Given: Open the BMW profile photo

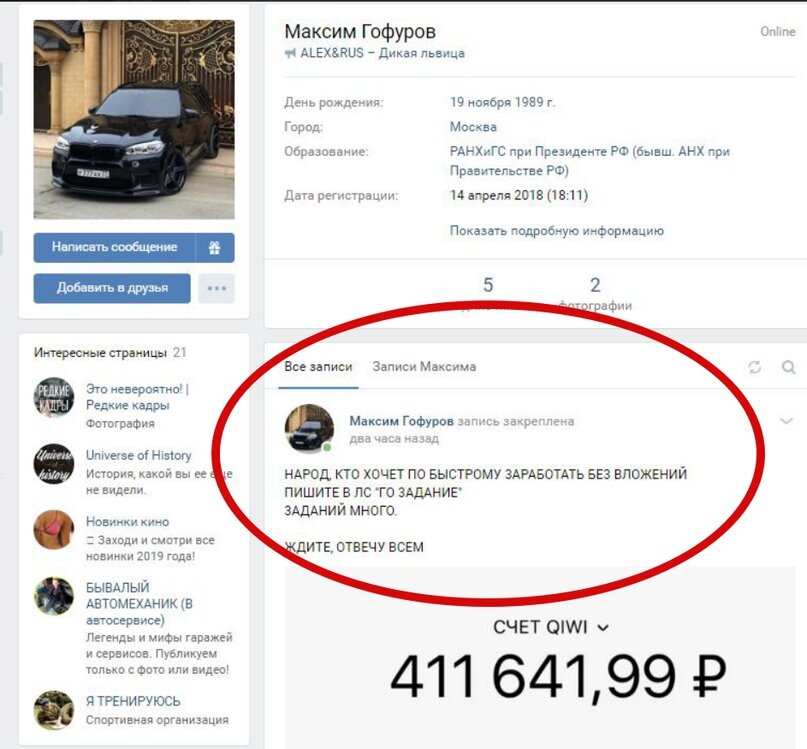Looking at the screenshot, I should tap(134, 119).
